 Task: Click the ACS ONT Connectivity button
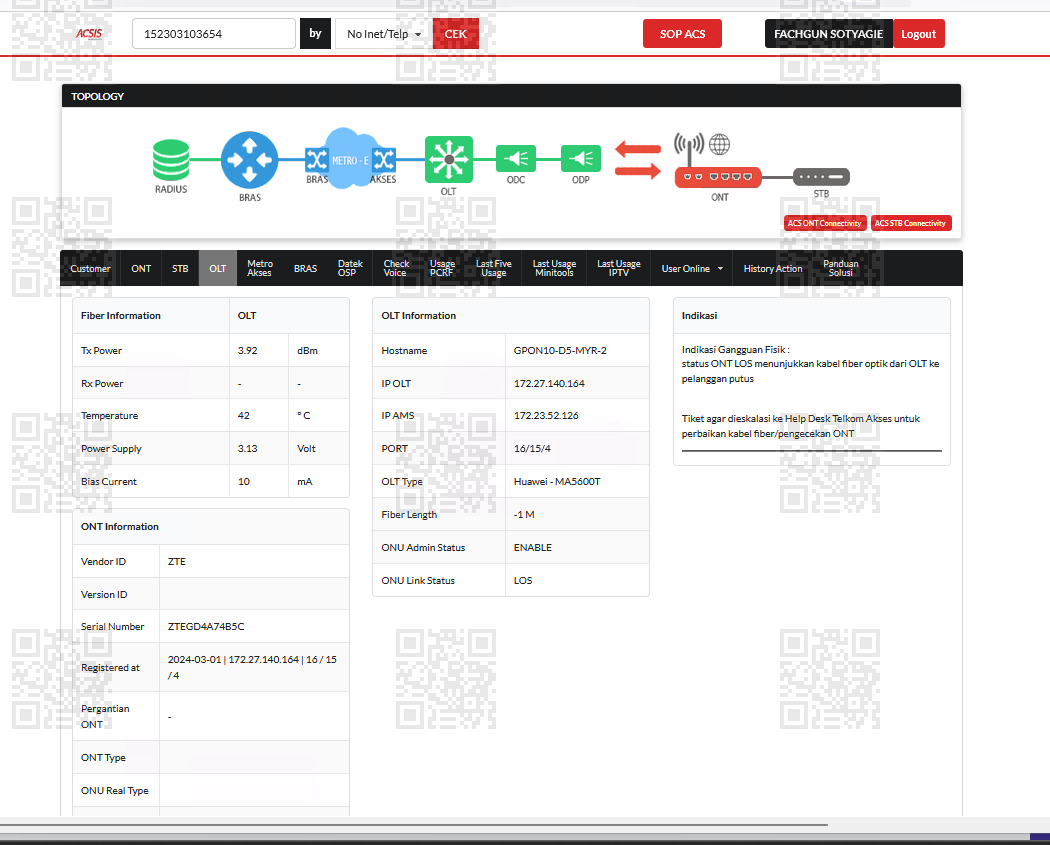click(x=825, y=223)
